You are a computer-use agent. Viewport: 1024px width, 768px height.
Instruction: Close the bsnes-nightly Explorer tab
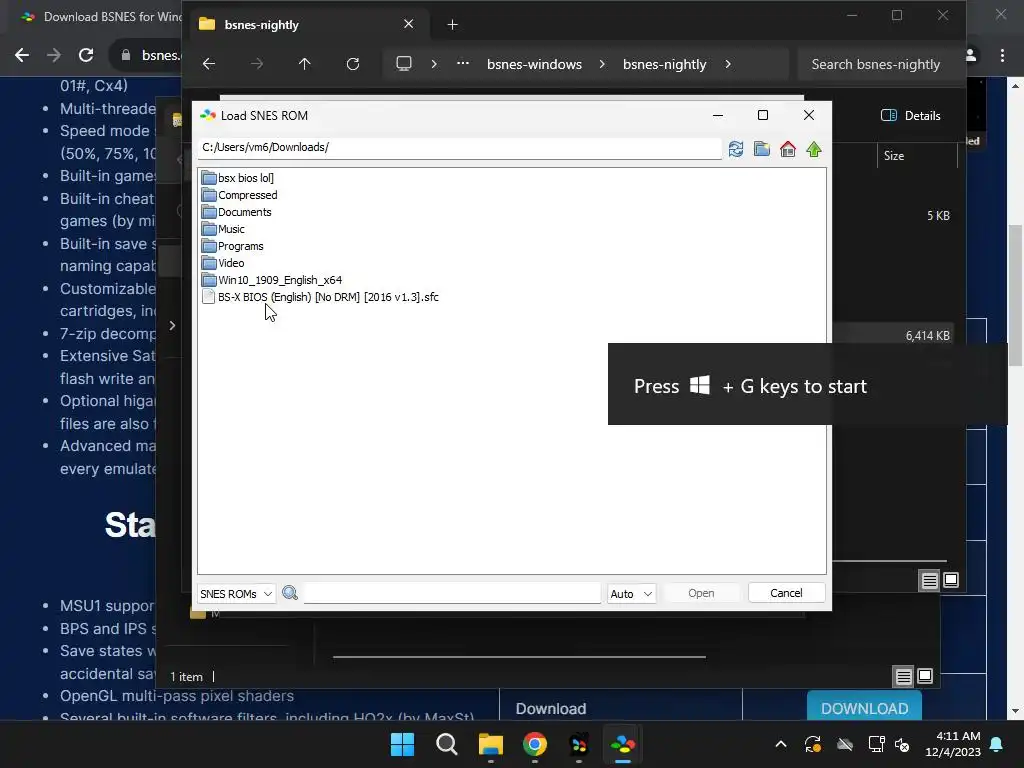coord(409,24)
